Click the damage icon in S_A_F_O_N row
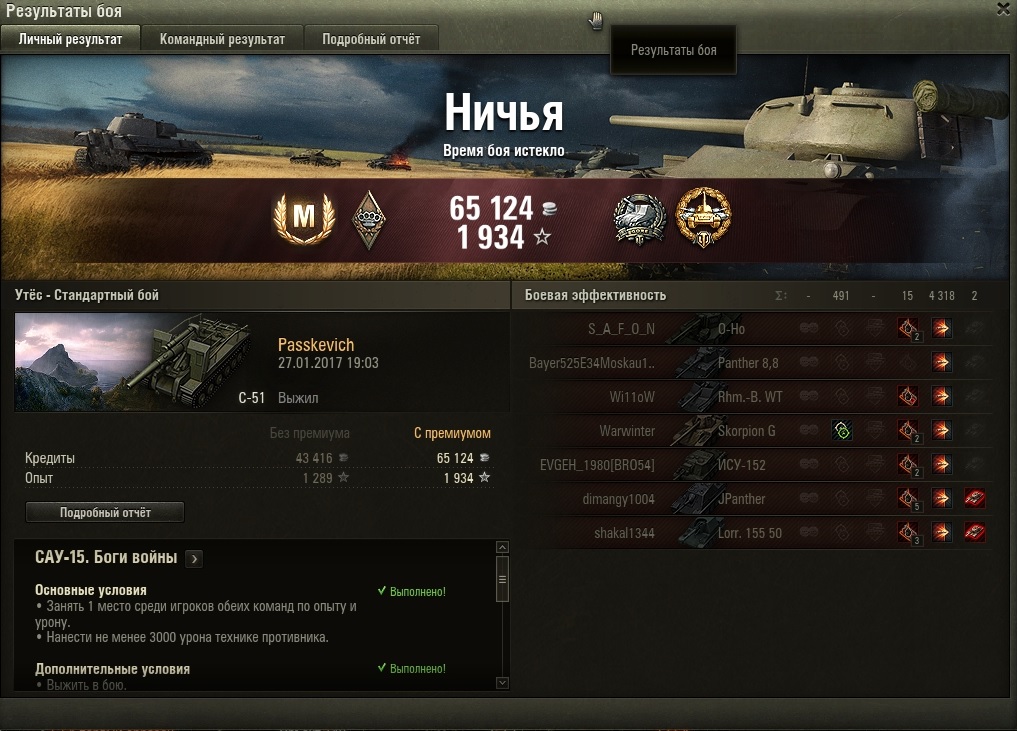The width and height of the screenshot is (1018, 731). tap(941, 328)
